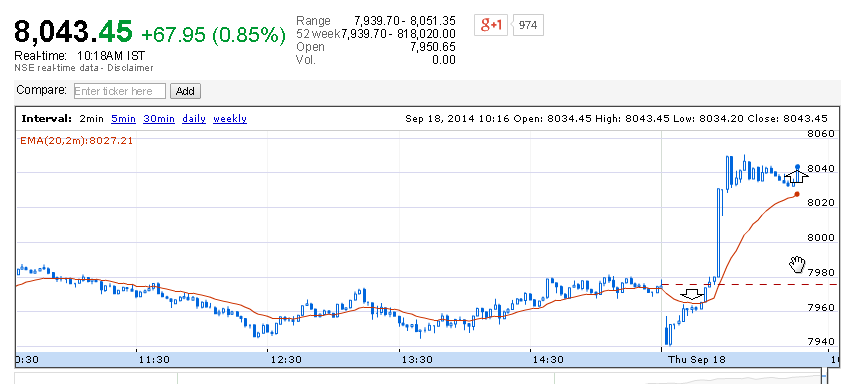Click the Google +1 button
This screenshot has width=852, height=384.
(490, 25)
